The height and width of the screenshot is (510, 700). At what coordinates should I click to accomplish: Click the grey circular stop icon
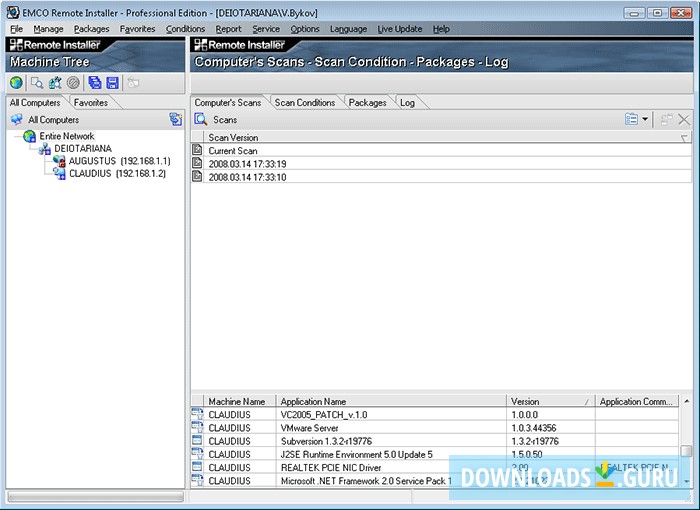pos(73,83)
